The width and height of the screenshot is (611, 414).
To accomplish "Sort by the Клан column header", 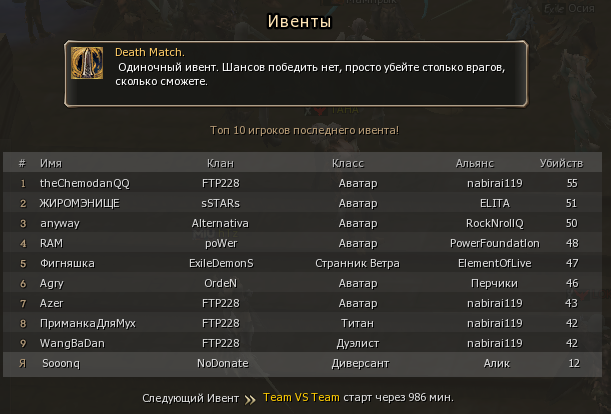I will [x=220, y=162].
